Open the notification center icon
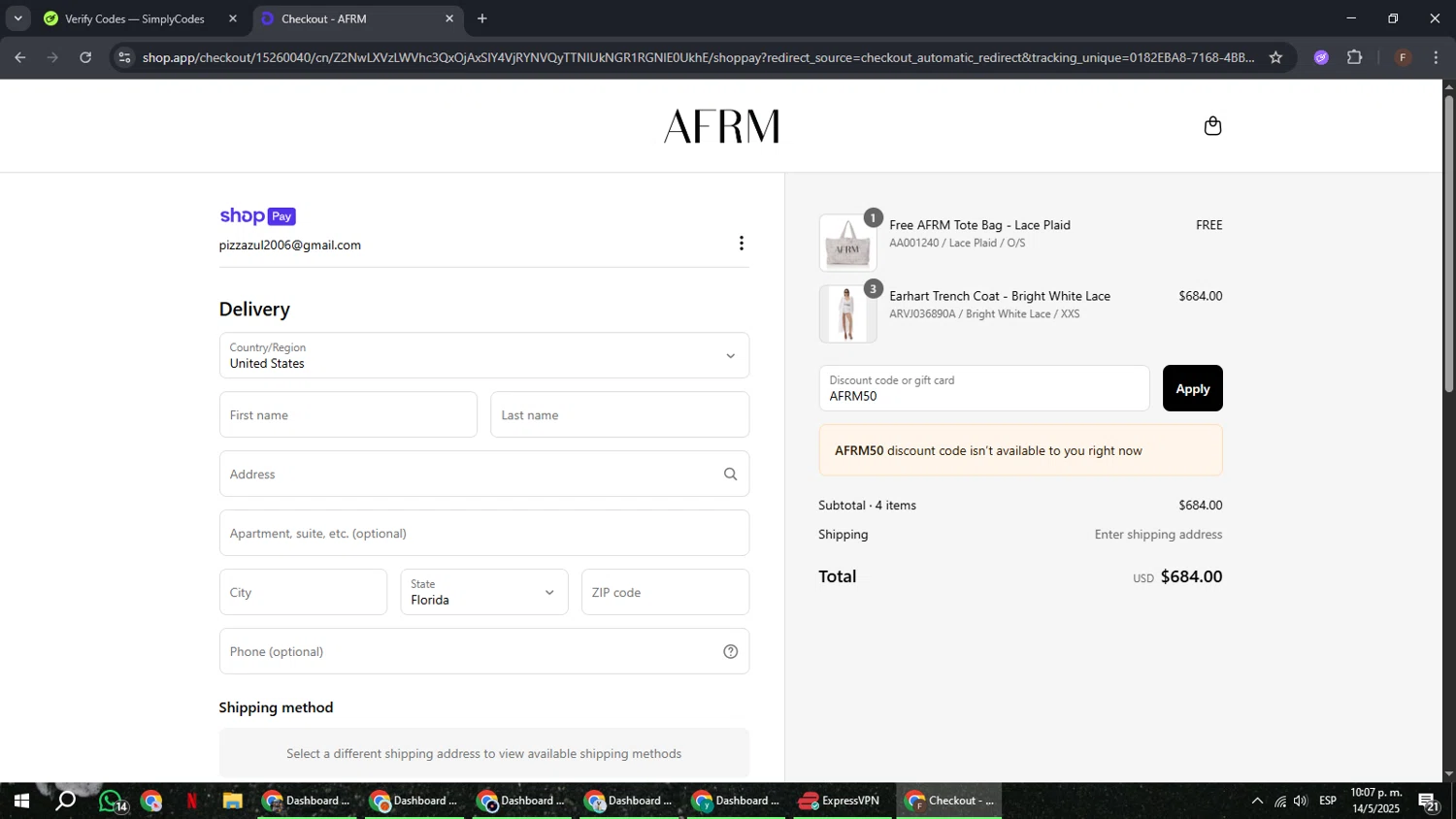Viewport: 1456px width, 819px height. [1428, 802]
